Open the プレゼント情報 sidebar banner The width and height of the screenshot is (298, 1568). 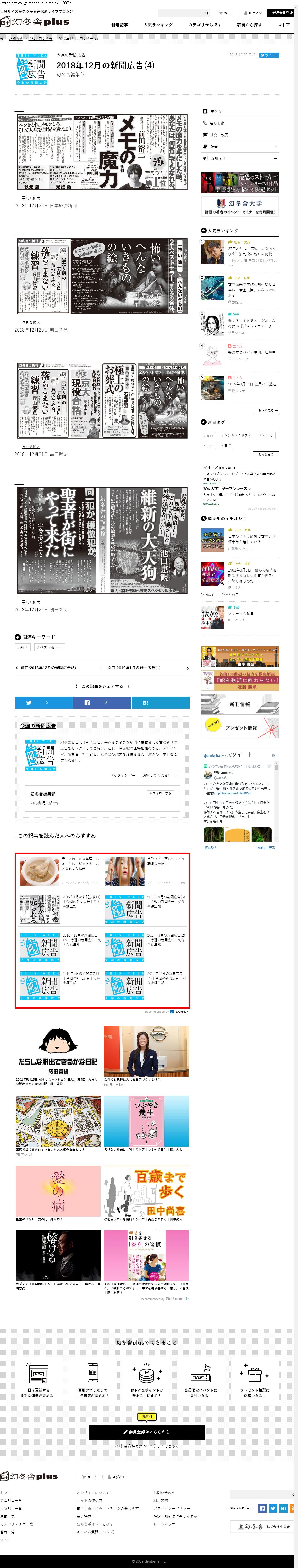(x=240, y=728)
